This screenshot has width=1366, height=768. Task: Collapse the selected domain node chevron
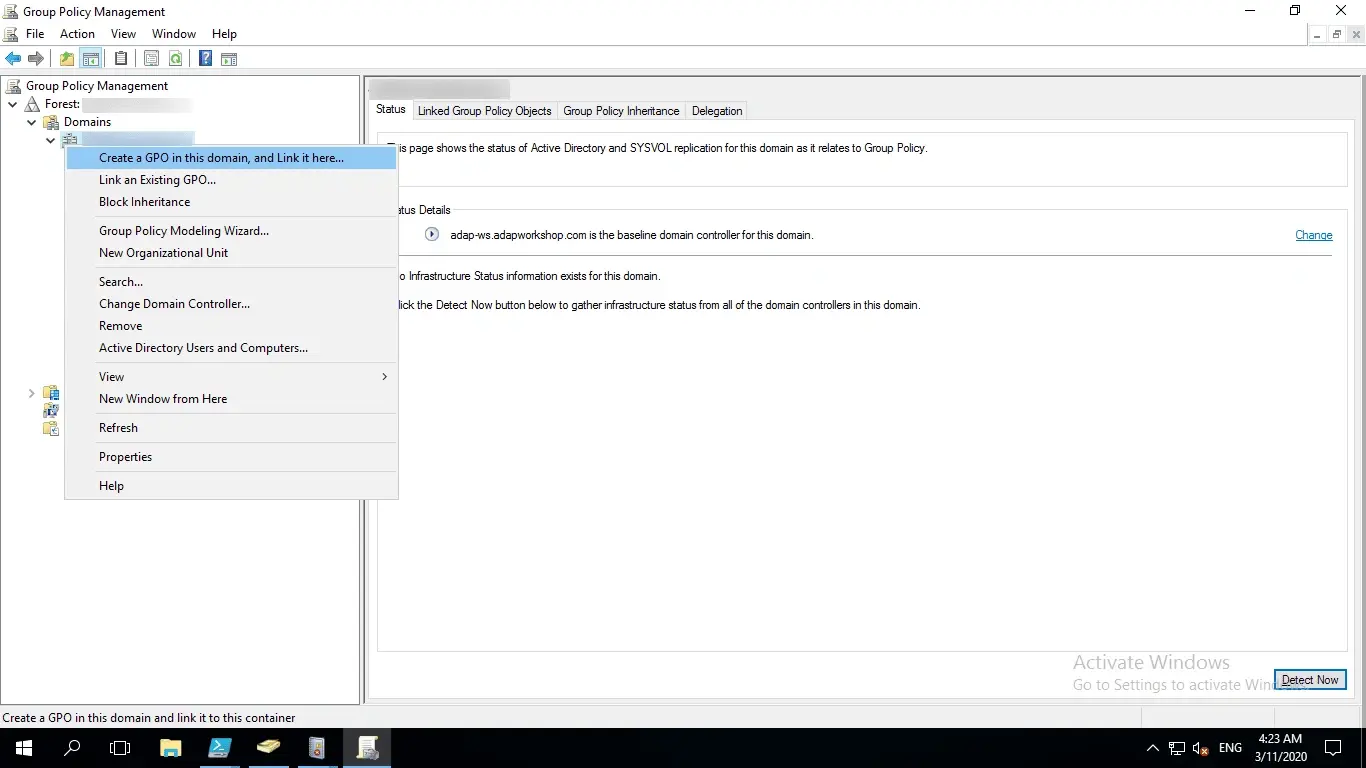[50, 140]
